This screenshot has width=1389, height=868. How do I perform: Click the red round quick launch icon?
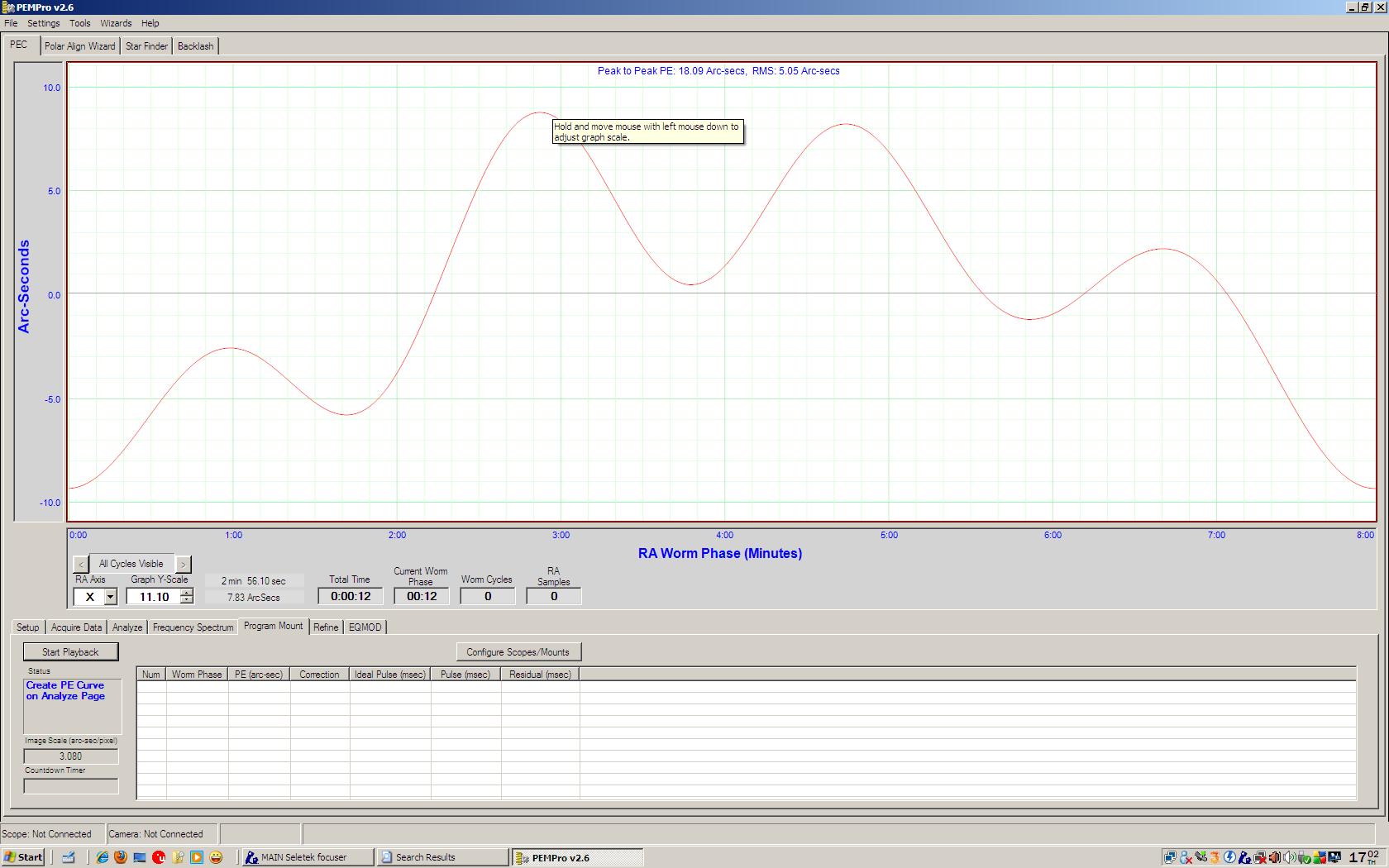pyautogui.click(x=159, y=857)
